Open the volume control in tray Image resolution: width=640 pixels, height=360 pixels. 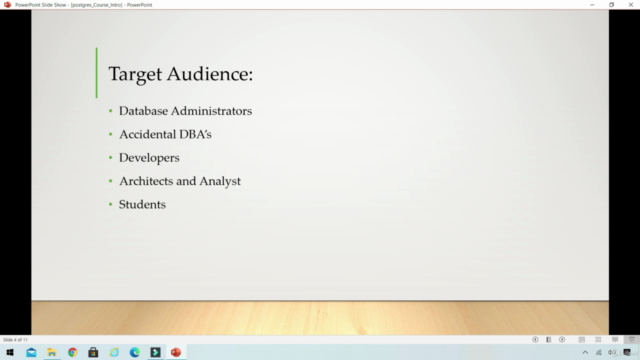pyautogui.click(x=611, y=352)
